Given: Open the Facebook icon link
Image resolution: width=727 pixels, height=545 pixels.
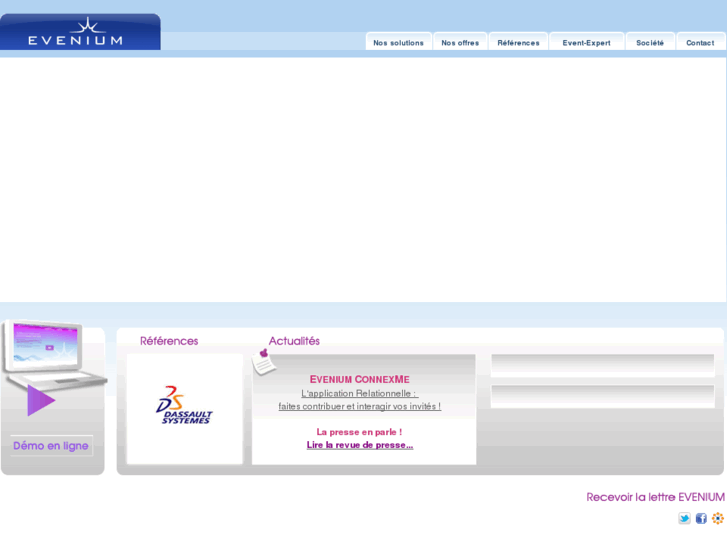Looking at the screenshot, I should pyautogui.click(x=701, y=518).
